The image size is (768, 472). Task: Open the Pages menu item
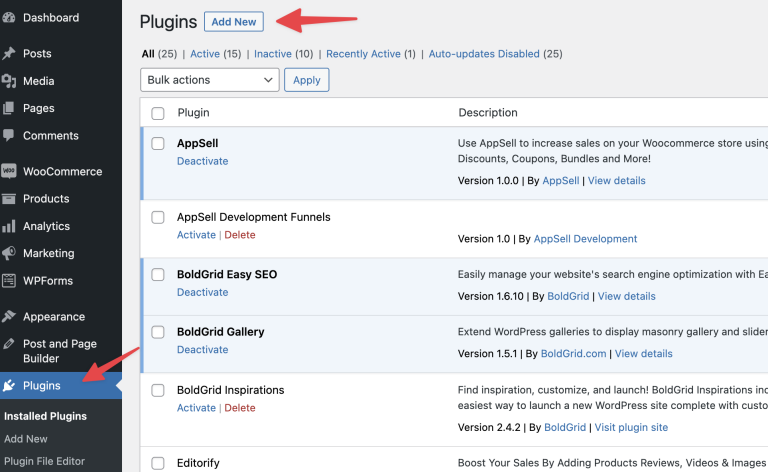[39, 108]
